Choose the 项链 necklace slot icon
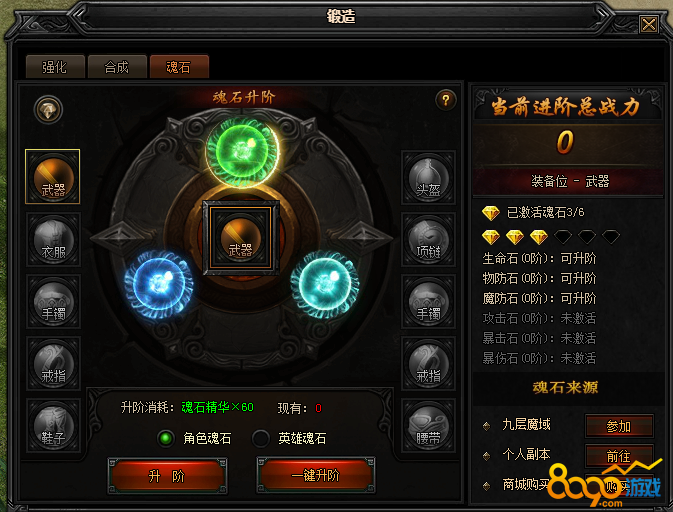 [x=428, y=239]
